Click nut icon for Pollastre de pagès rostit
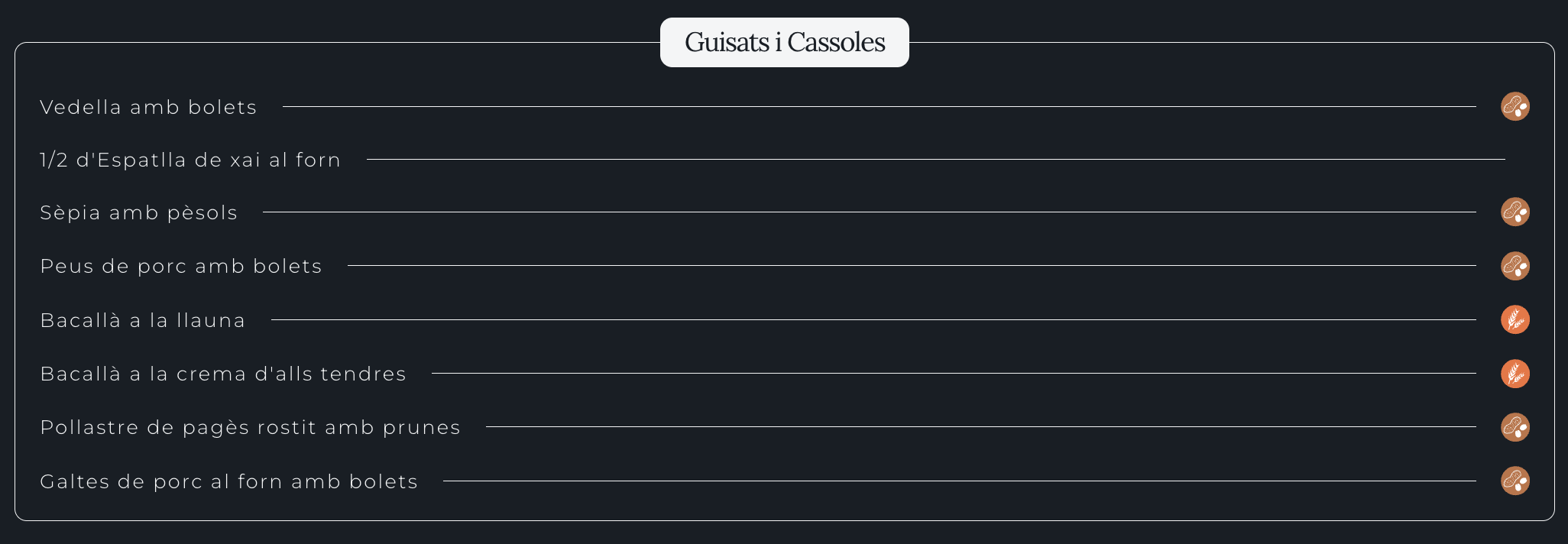This screenshot has height=544, width=1568. [1515, 427]
